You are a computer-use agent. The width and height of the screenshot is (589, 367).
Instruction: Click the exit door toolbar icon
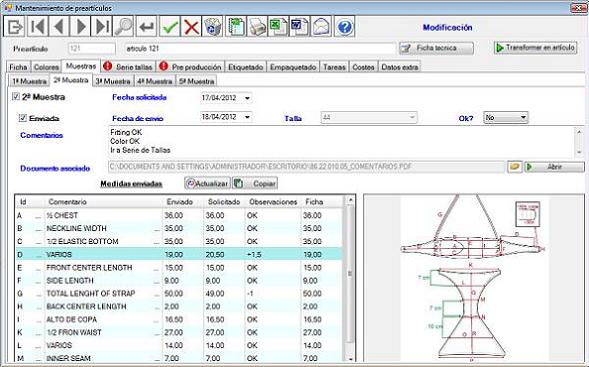[x=14, y=26]
